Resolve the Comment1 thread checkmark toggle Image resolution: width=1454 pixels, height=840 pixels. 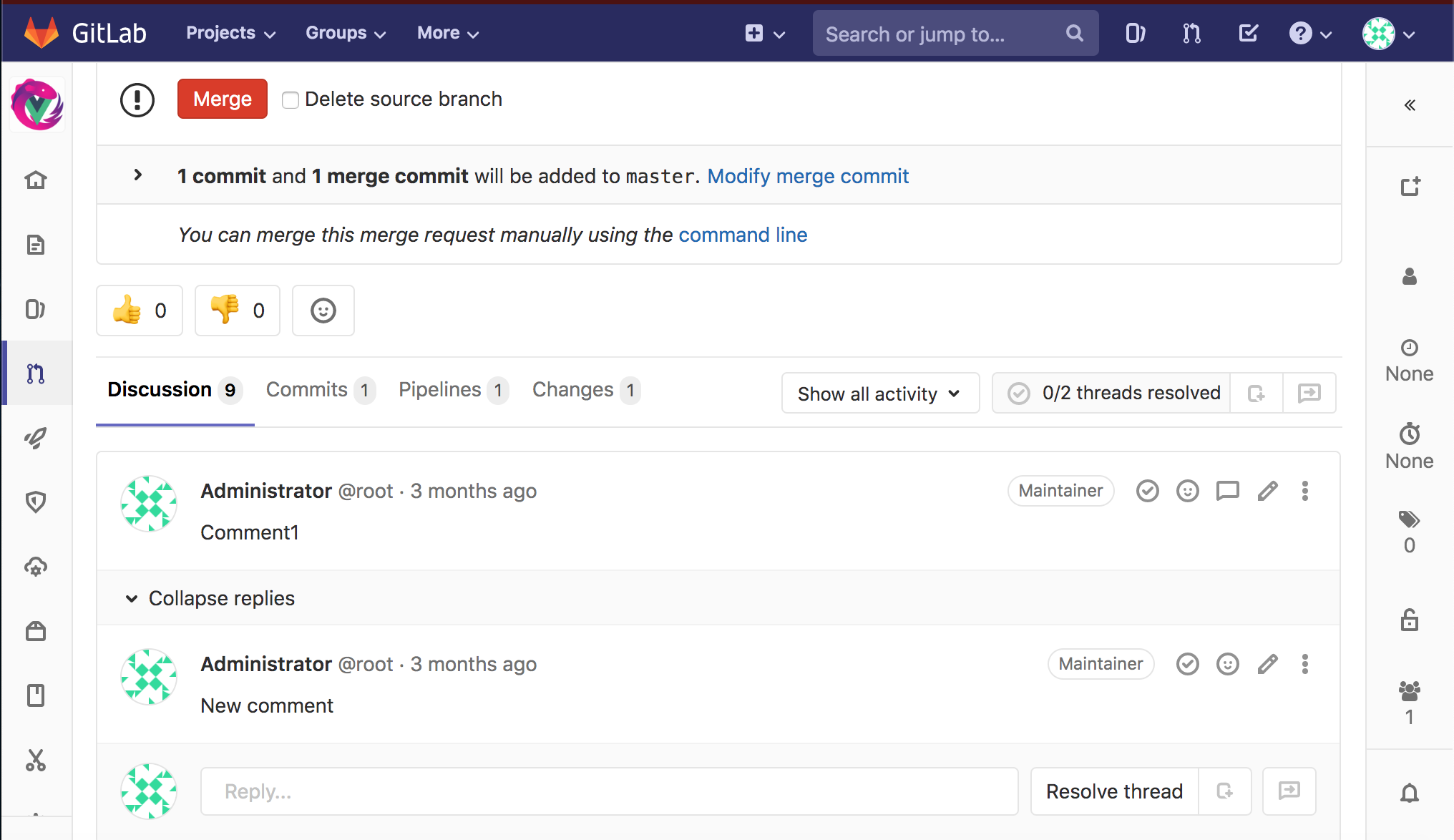tap(1147, 491)
